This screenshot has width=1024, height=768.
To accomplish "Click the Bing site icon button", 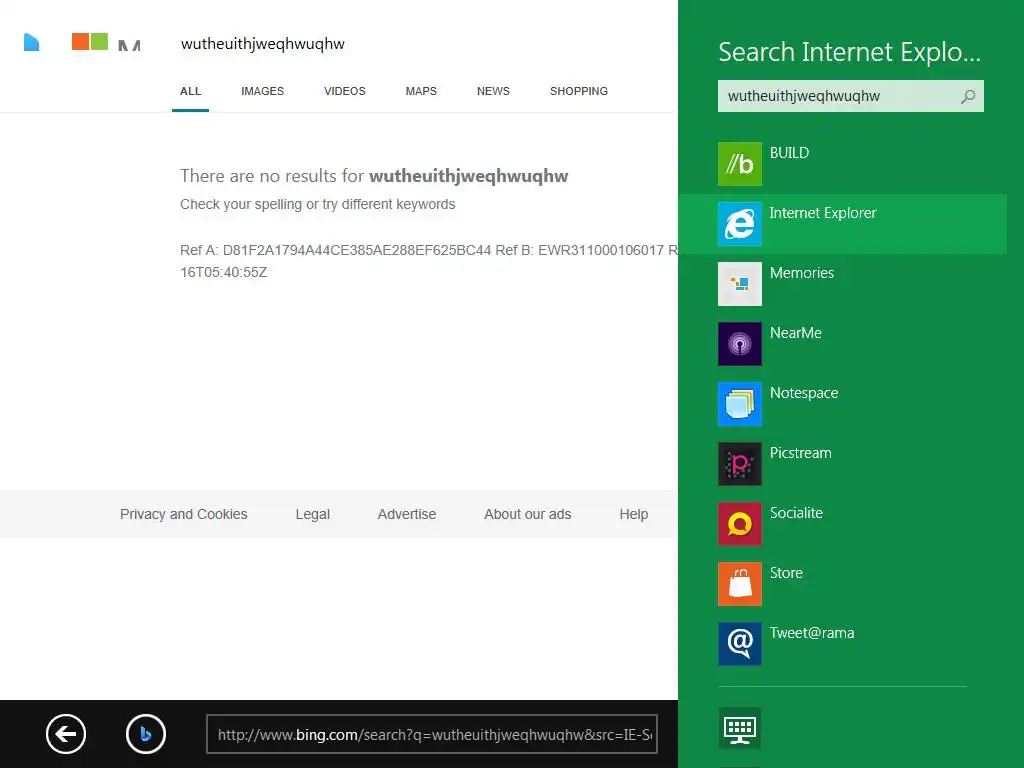I will click(146, 734).
